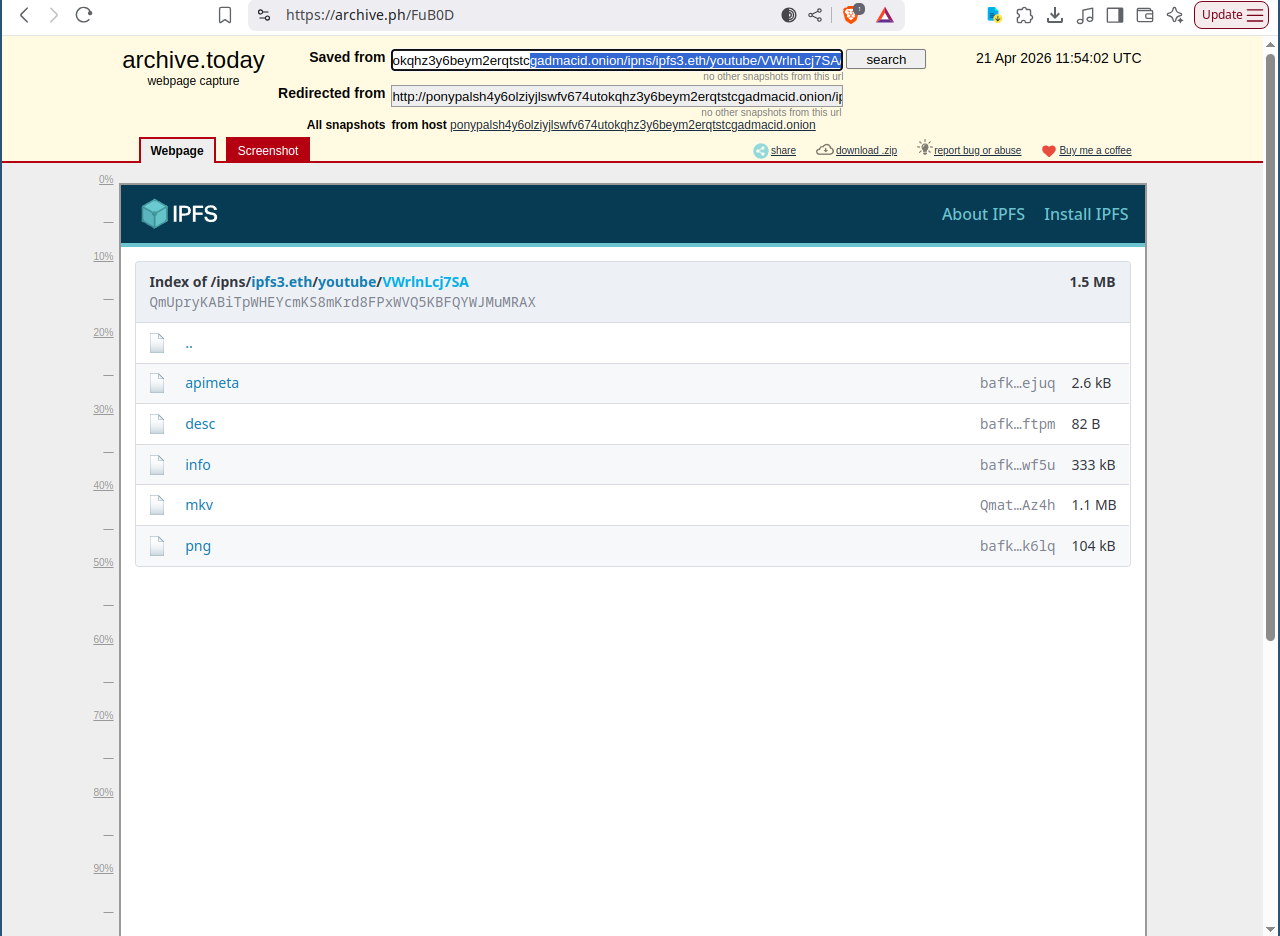Viewport: 1280px width, 936px height.
Task: Click the download .zip cloud icon
Action: click(825, 150)
